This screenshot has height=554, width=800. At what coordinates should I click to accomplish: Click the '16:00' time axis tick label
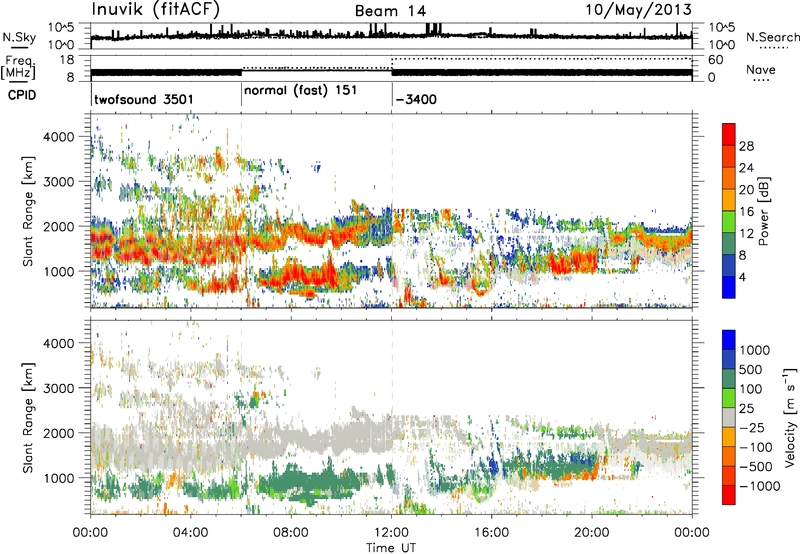coord(491,533)
